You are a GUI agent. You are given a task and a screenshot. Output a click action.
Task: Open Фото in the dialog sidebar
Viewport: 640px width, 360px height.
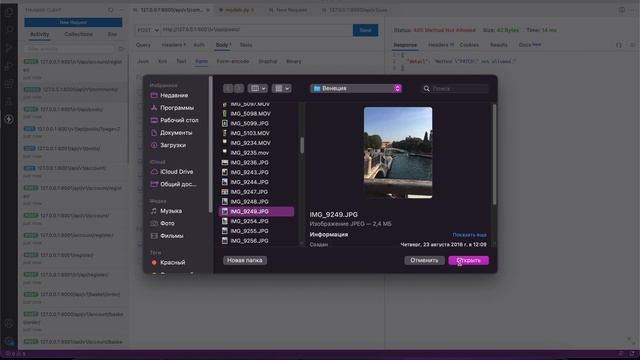[x=162, y=223]
